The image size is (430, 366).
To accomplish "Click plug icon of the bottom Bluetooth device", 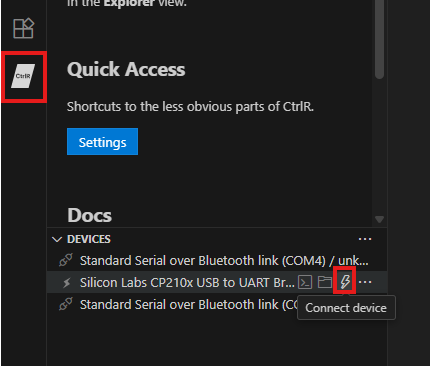I will click(66, 304).
